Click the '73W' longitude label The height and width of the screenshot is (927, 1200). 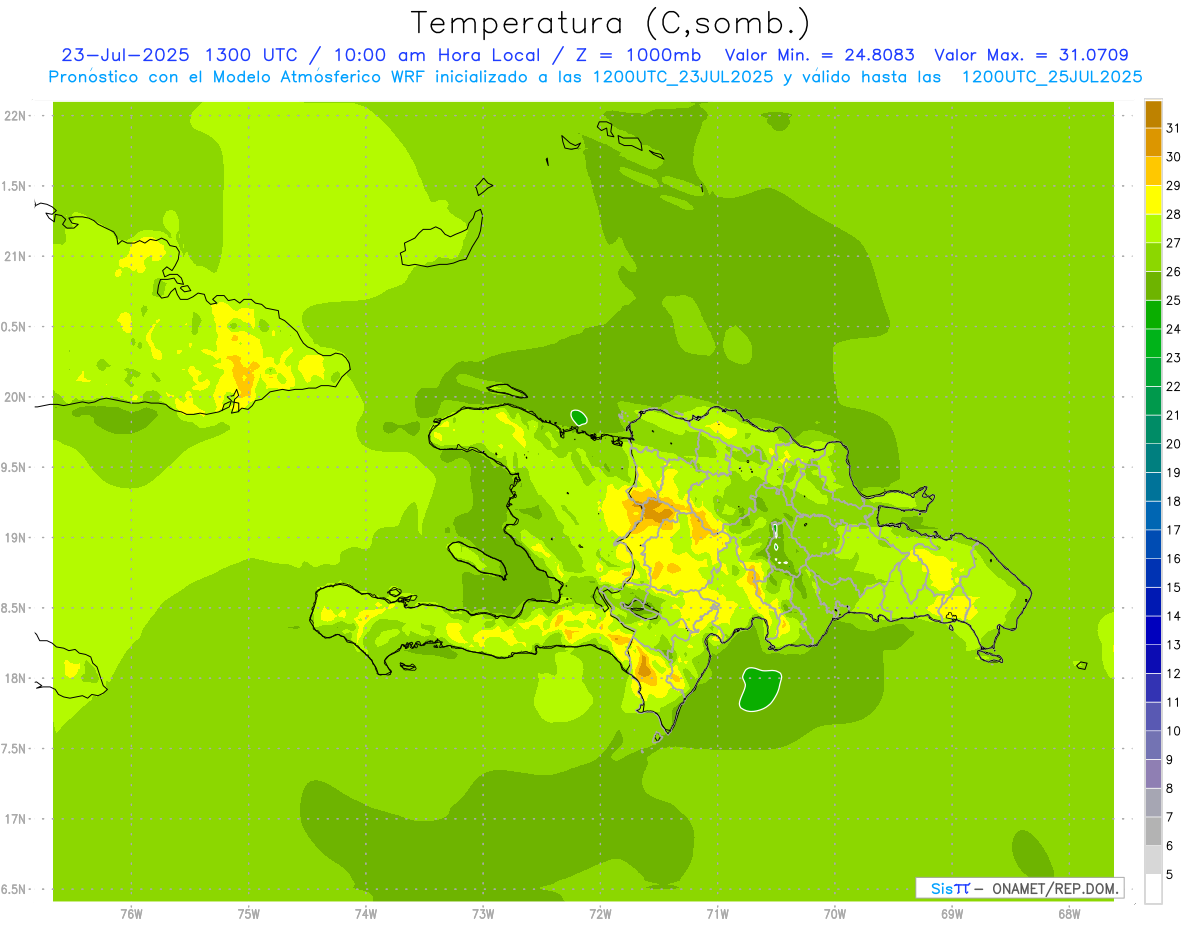click(x=483, y=914)
